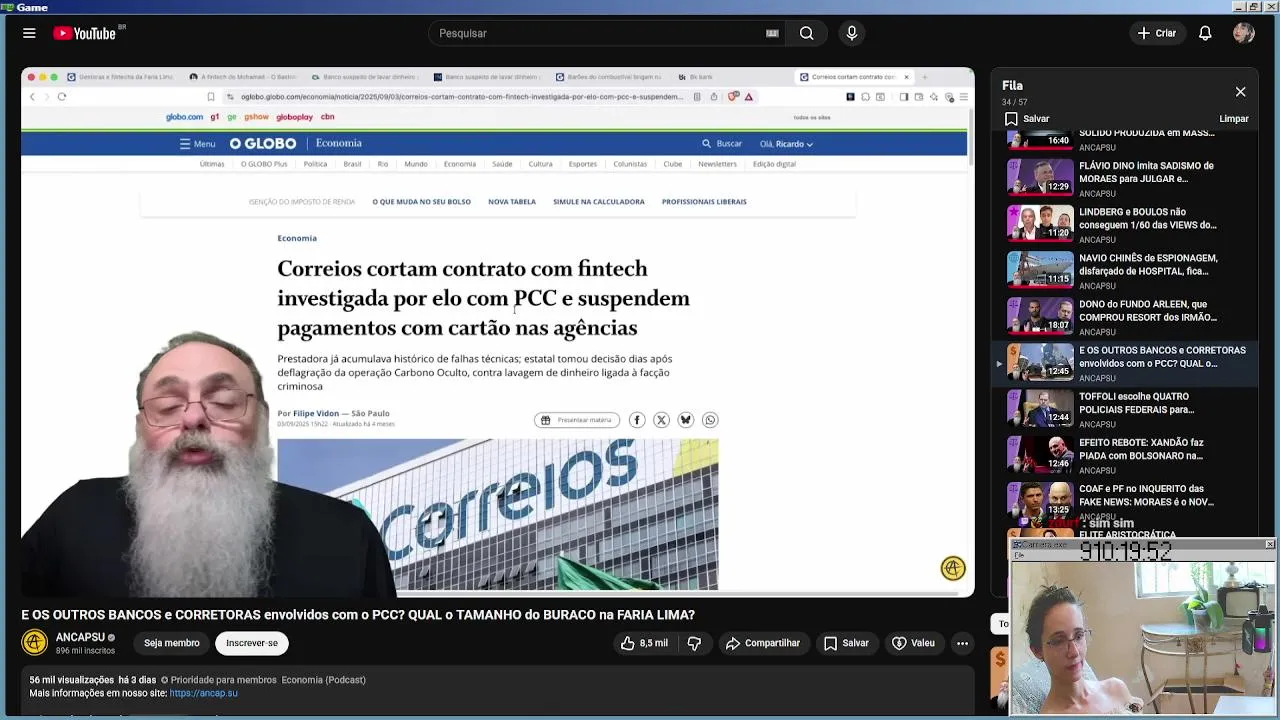Open O Globo Menu hamburger in video
Viewport: 1280px width, 720px height.
(x=197, y=144)
